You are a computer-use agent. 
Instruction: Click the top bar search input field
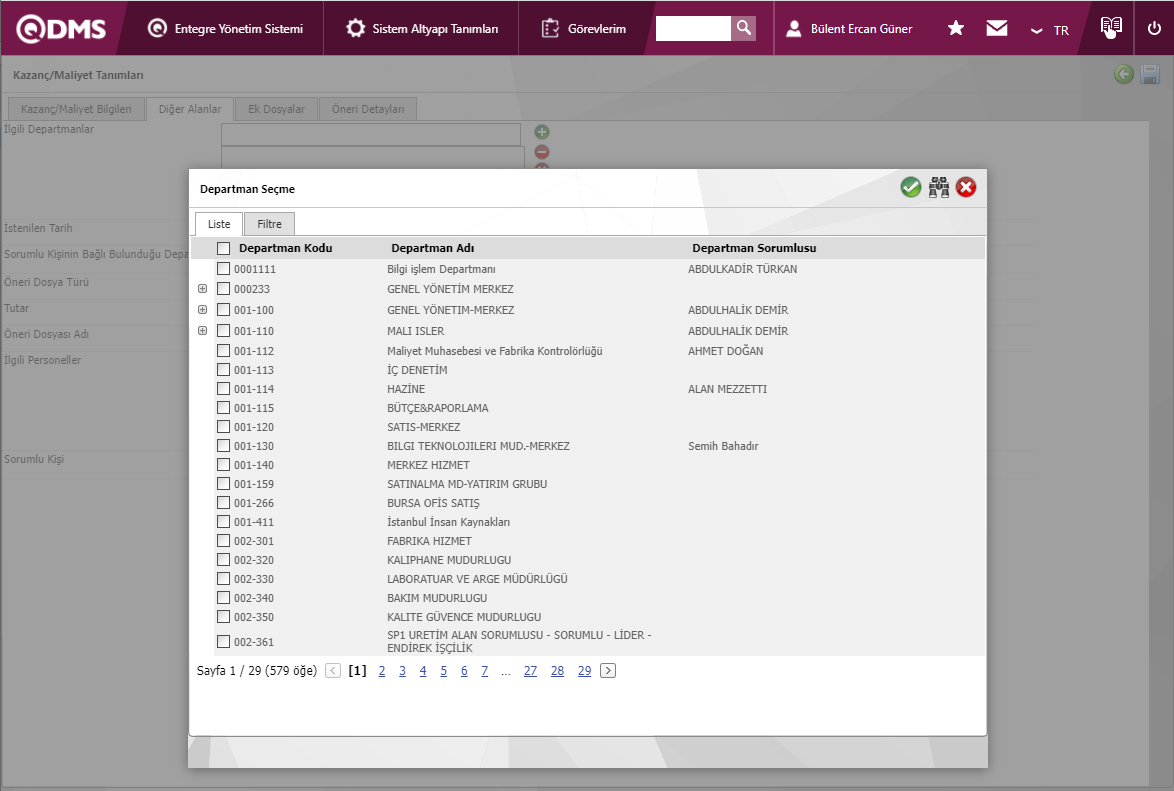693,28
